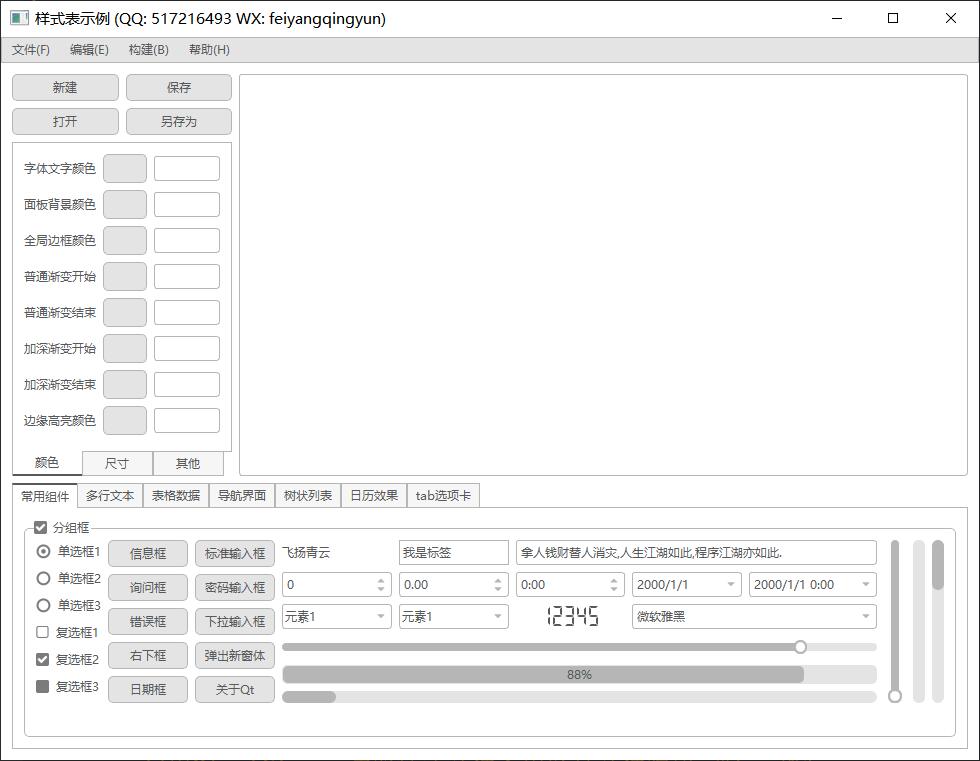980x761 pixels.
Task: Open the first 元素1 combo box
Action: tap(336, 617)
